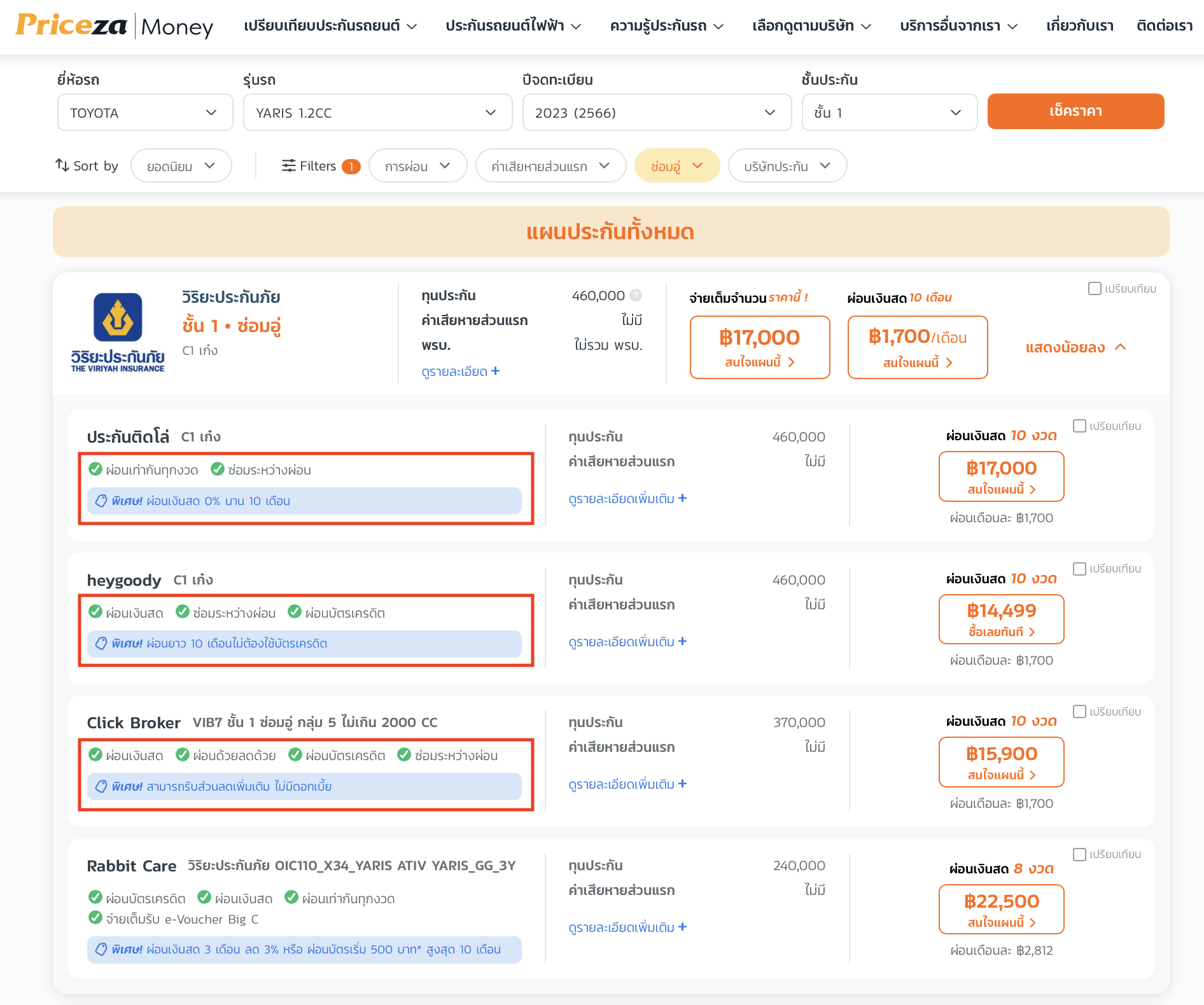Click the tag icon in Click Broker promo banner

[x=101, y=787]
